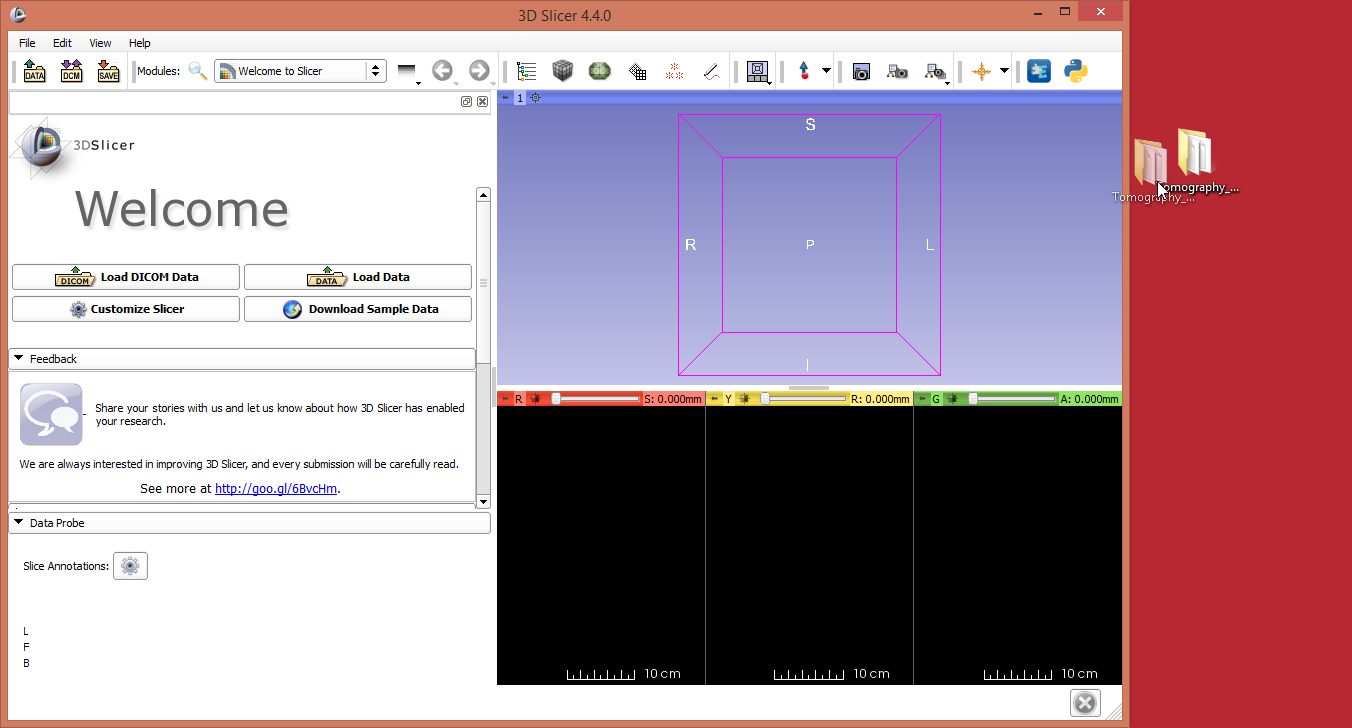Collapse the Data Probe section
Image resolution: width=1352 pixels, height=728 pixels.
click(249, 523)
